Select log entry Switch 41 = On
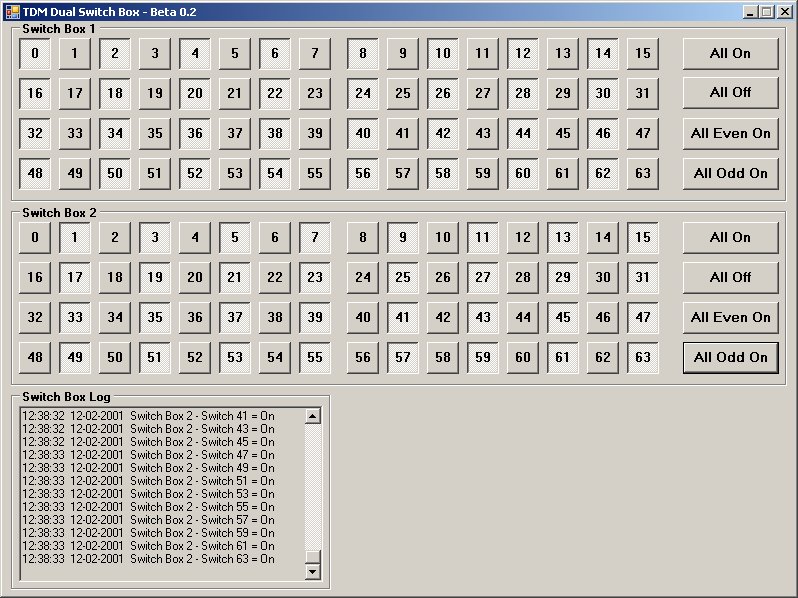 pos(148,416)
